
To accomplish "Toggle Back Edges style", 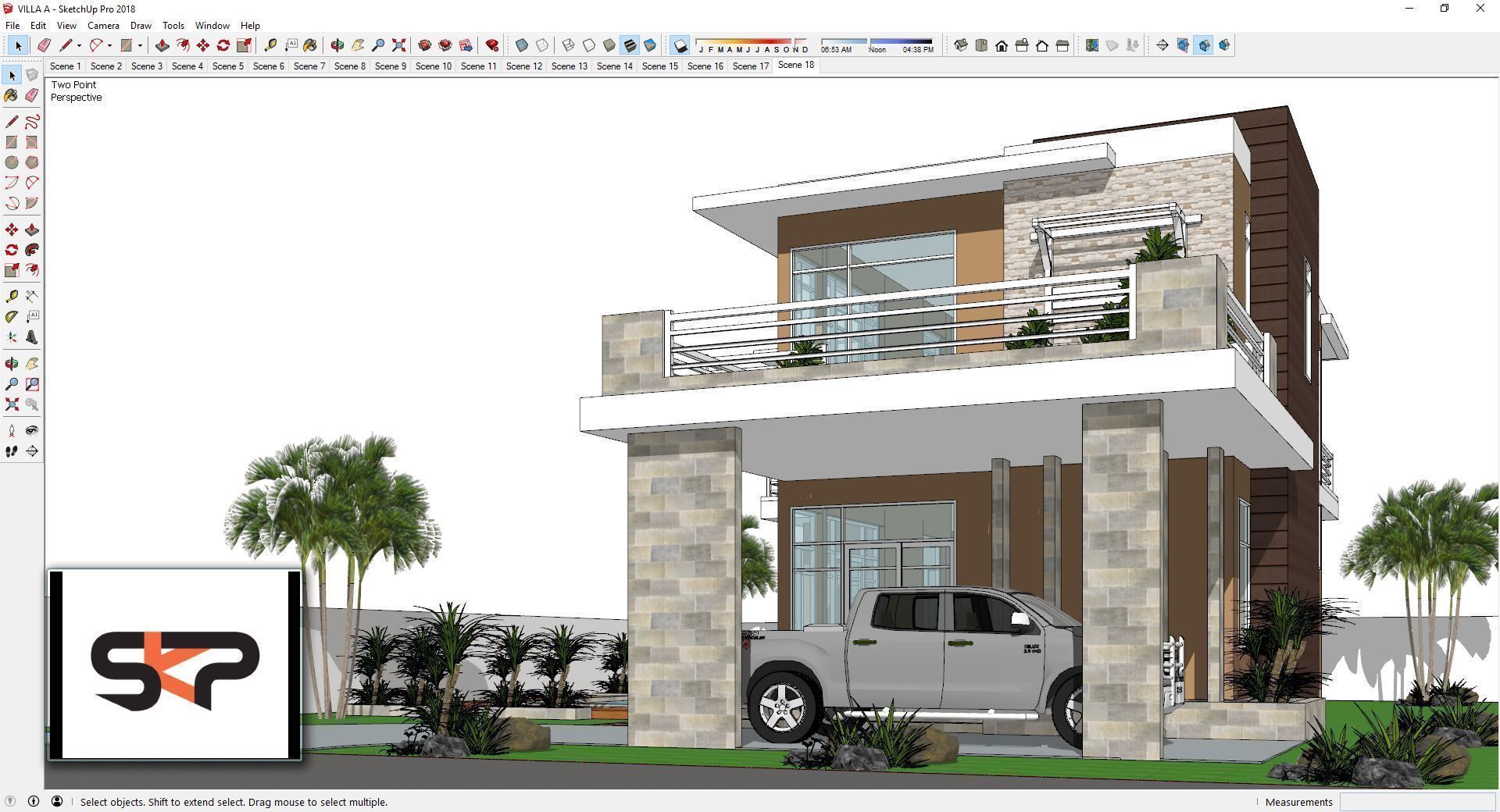I will tap(542, 45).
